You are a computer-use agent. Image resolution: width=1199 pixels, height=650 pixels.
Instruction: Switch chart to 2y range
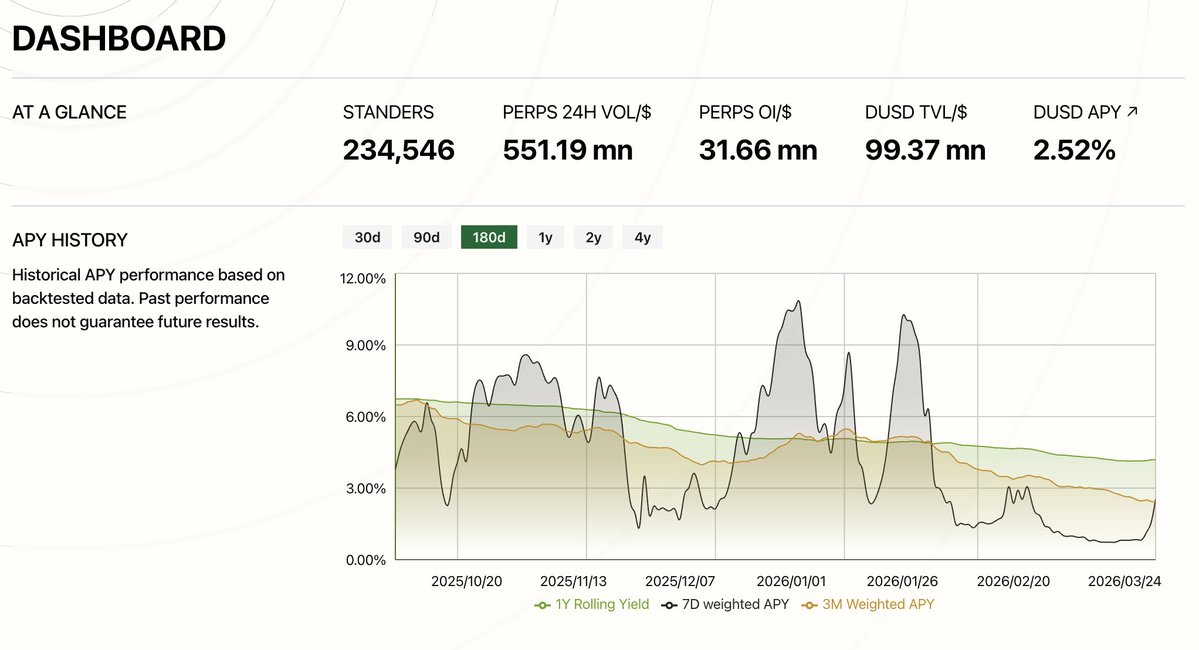[x=593, y=237]
